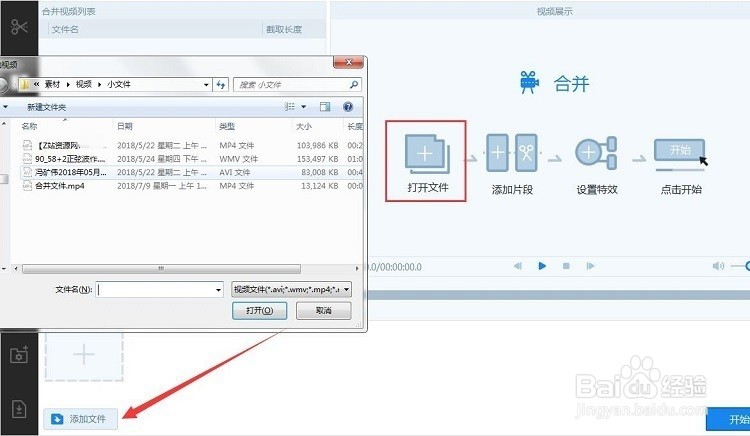Open the download sidebar icon

pyautogui.click(x=19, y=409)
